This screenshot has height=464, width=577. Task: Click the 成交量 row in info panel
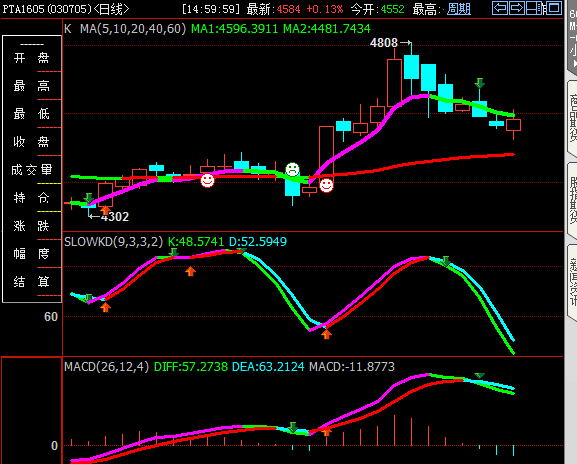pos(32,170)
